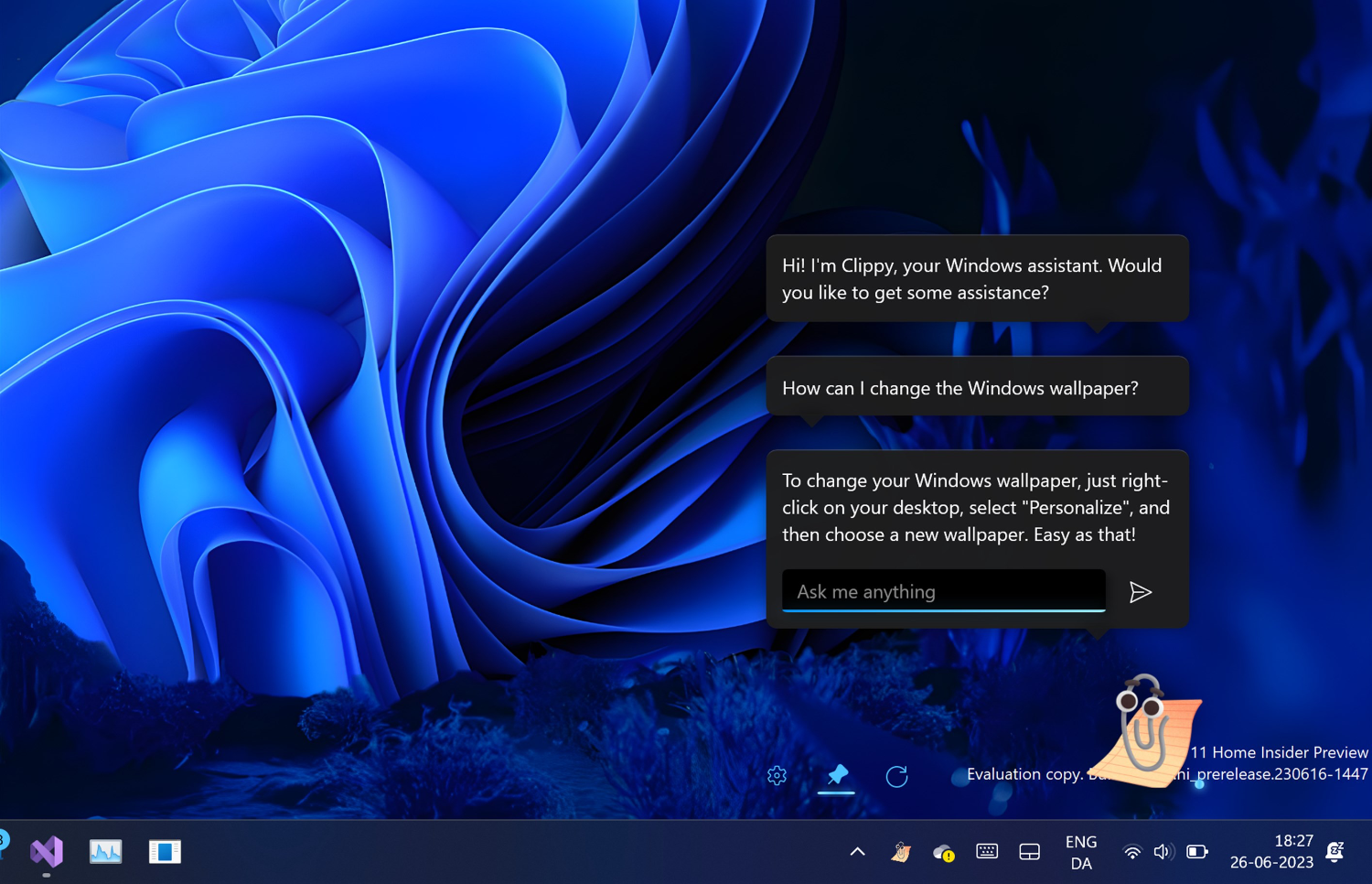Click the OneDrive cloud warning tray icon
Image resolution: width=1372 pixels, height=884 pixels.
click(943, 853)
